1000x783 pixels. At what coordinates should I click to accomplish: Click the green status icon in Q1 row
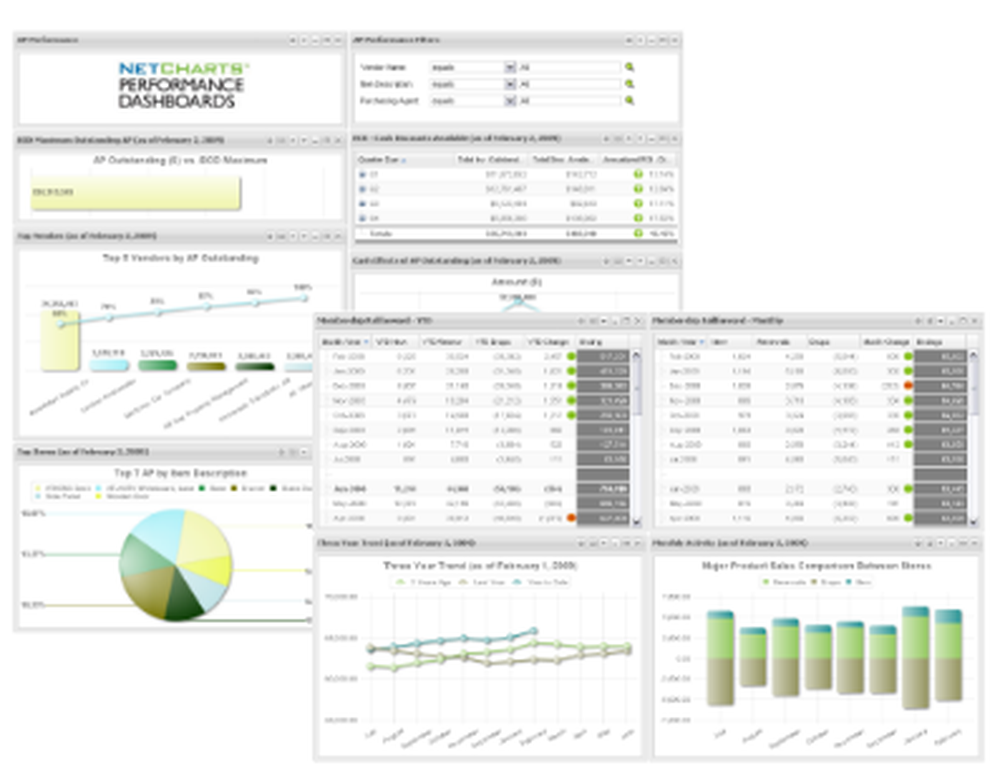[638, 174]
